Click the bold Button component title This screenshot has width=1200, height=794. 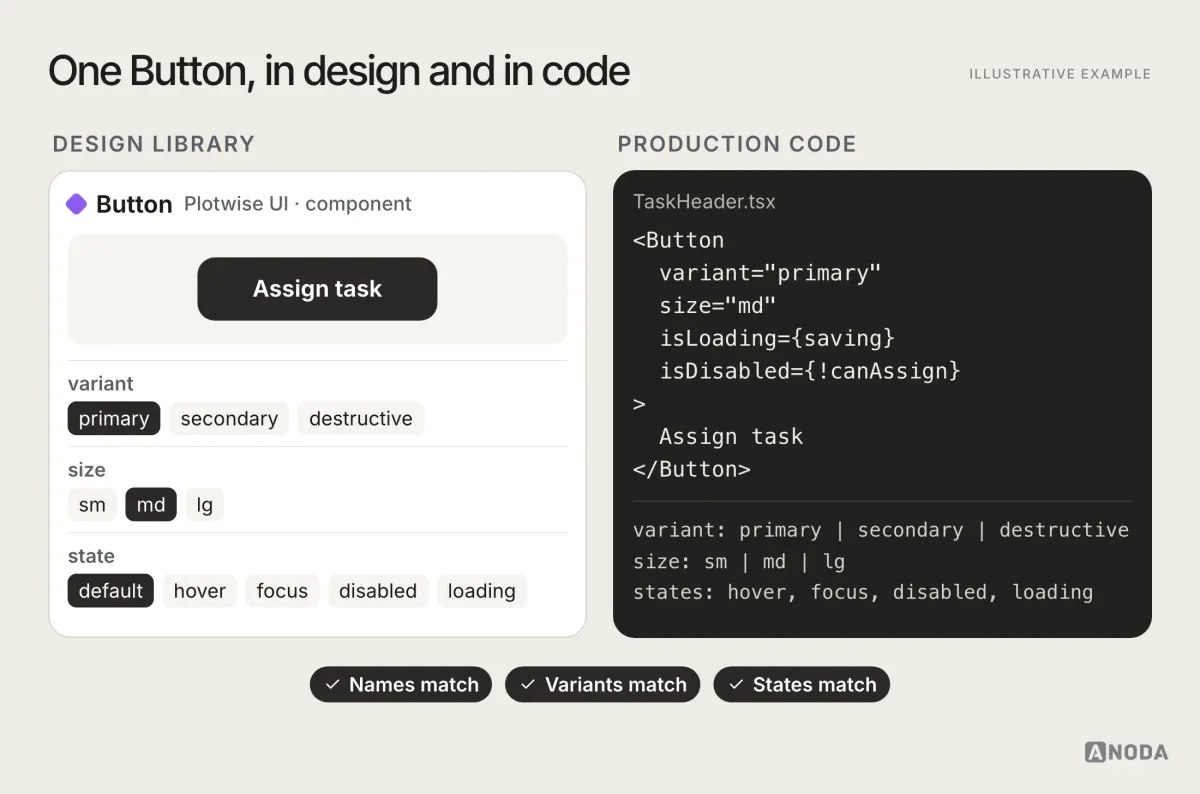134,204
